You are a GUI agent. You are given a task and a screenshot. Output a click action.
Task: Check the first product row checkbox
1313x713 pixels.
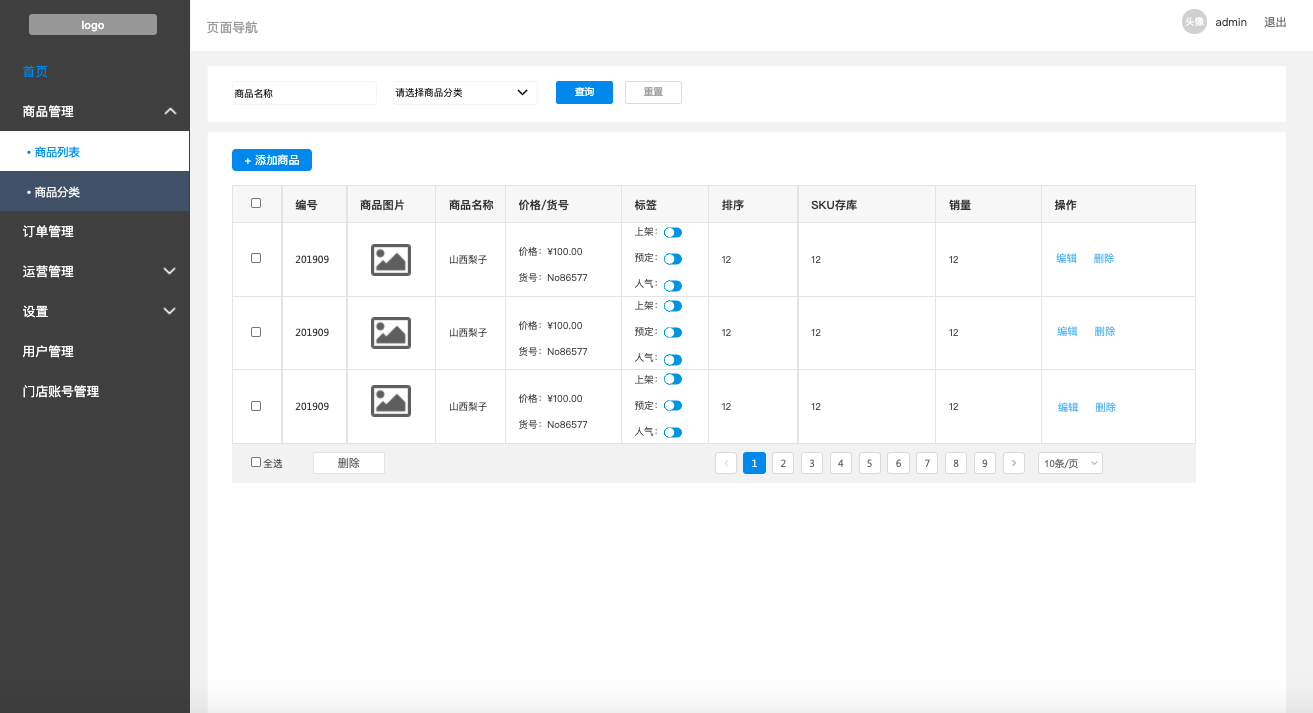point(256,258)
